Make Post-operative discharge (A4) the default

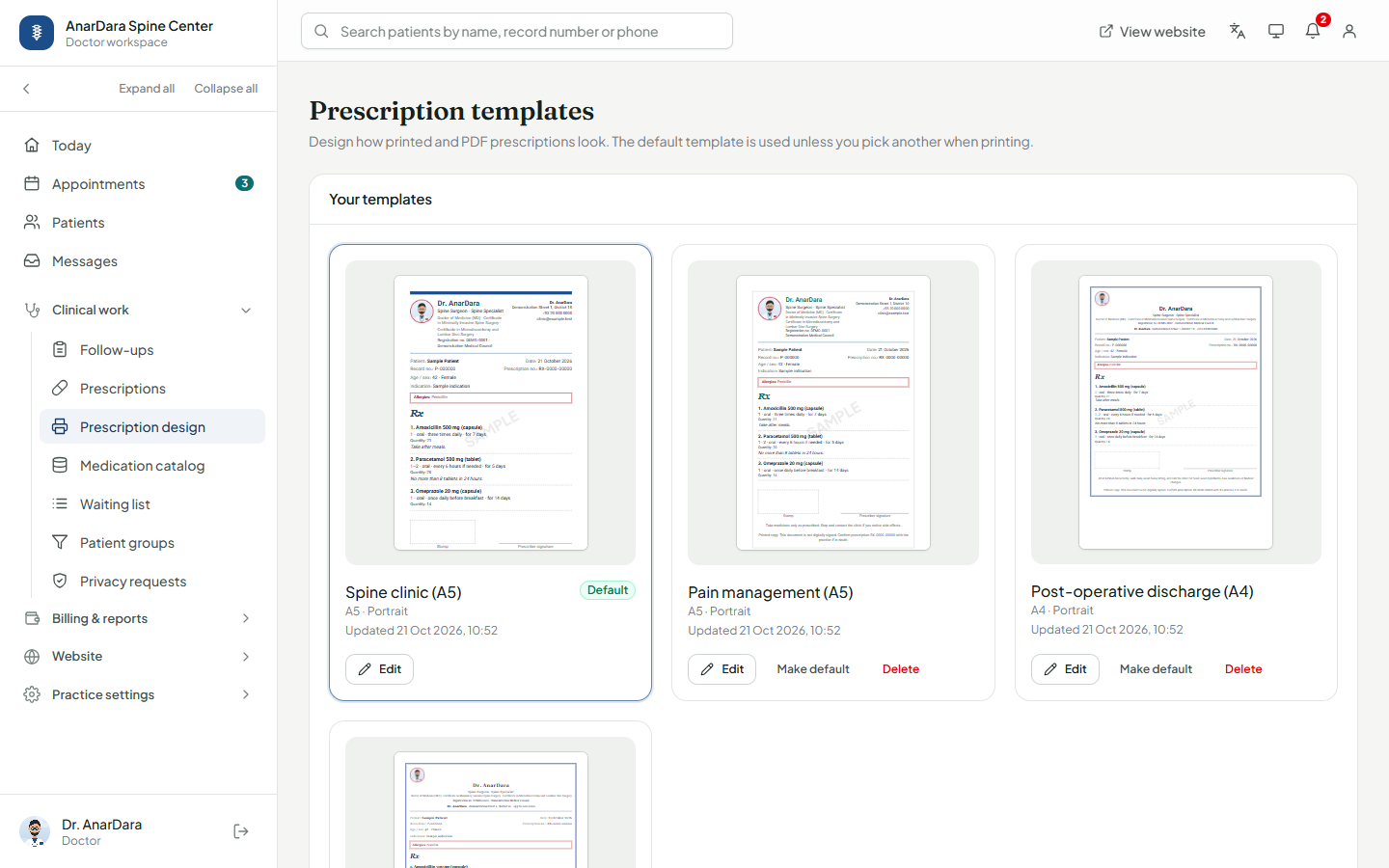click(x=1156, y=669)
